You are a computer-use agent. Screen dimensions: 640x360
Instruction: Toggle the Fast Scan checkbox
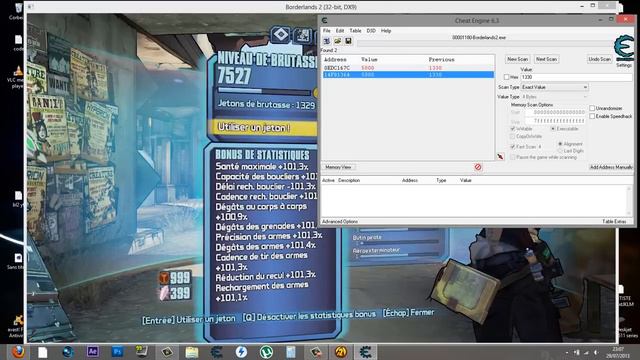coord(513,147)
